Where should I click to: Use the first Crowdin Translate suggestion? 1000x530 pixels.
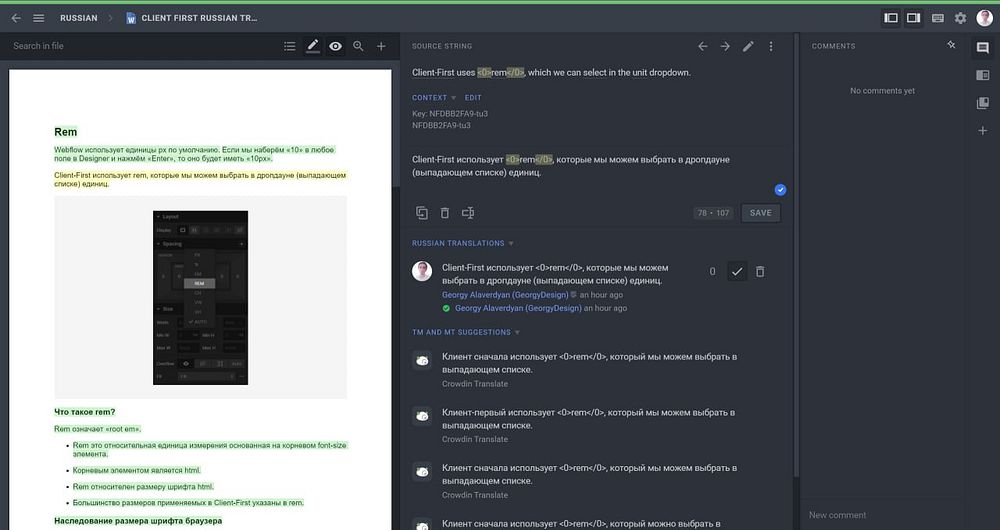pos(589,363)
